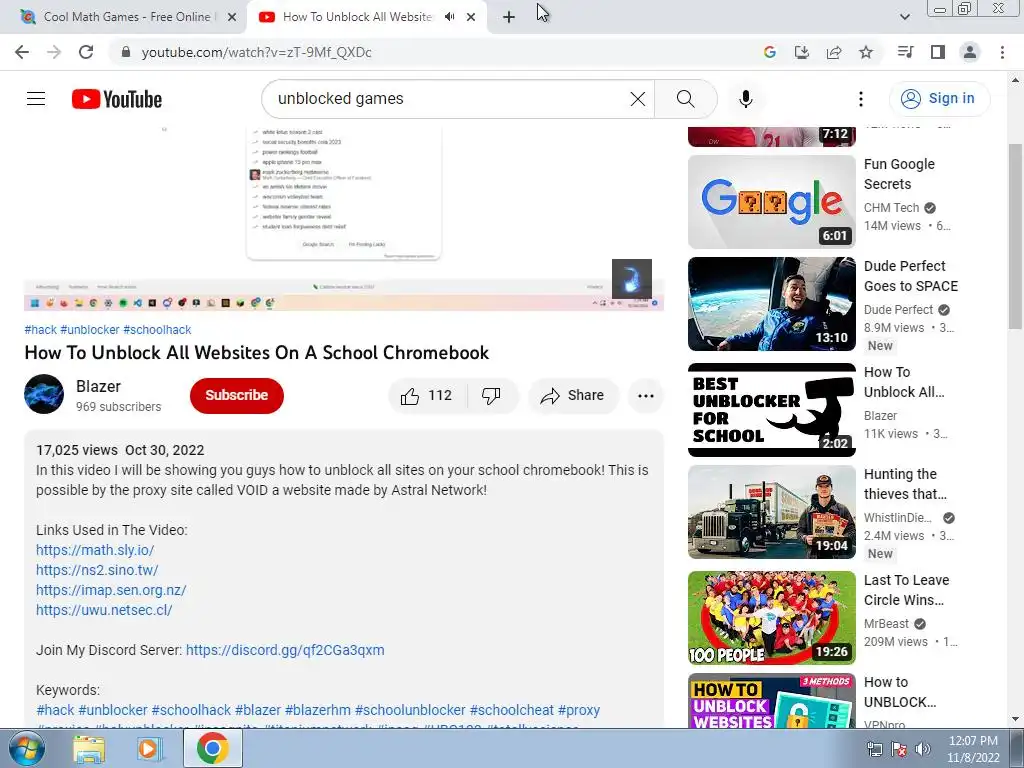Image resolution: width=1024 pixels, height=768 pixels.
Task: Open Action Center flag in tray
Action: 899,749
